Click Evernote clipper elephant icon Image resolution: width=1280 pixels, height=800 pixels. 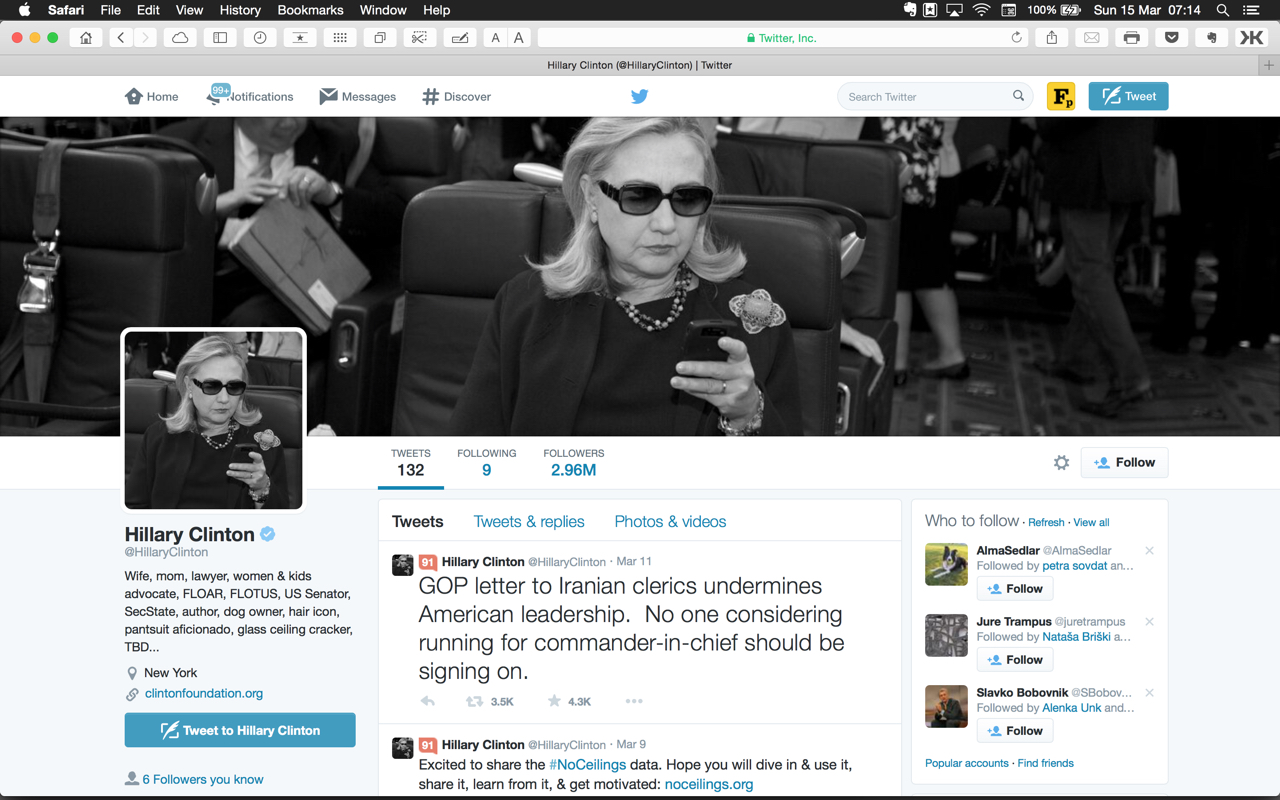pyautogui.click(x=1212, y=38)
